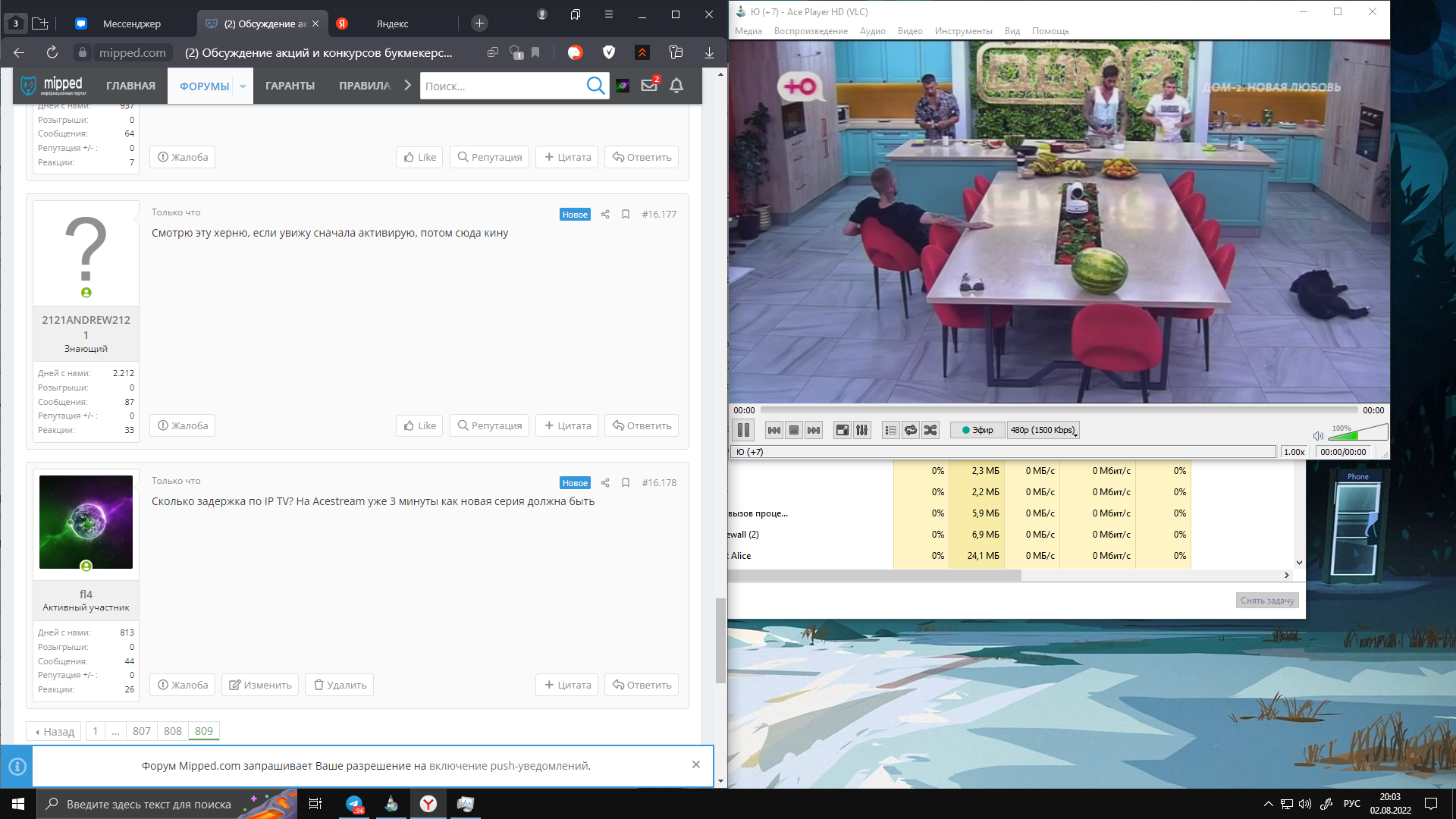Open the Вид menu in Ace Player
This screenshot has width=1456, height=819.
(1012, 31)
